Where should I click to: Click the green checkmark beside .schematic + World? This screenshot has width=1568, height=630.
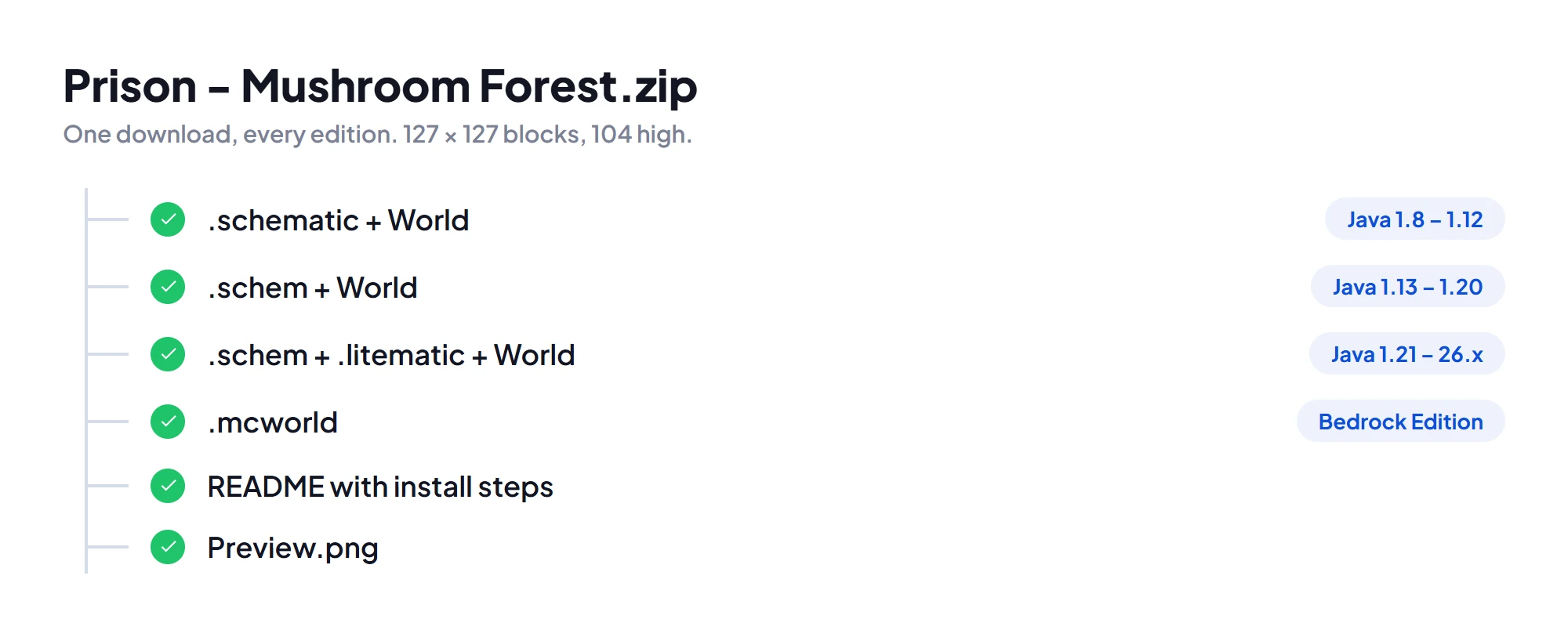pyautogui.click(x=168, y=219)
